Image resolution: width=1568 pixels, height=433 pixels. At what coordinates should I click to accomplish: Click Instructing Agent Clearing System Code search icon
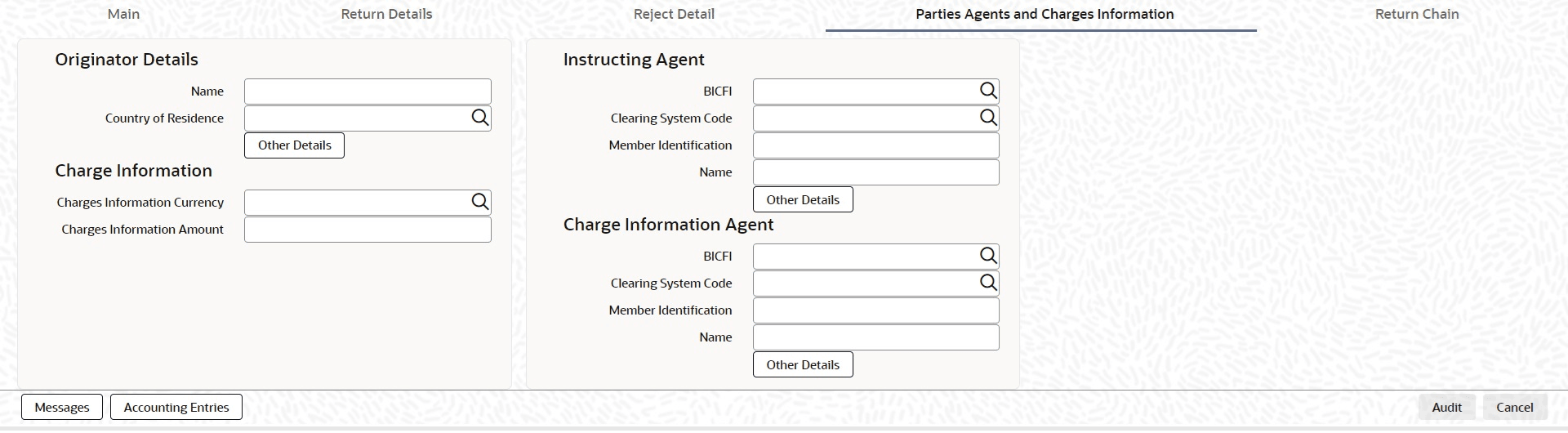(988, 118)
